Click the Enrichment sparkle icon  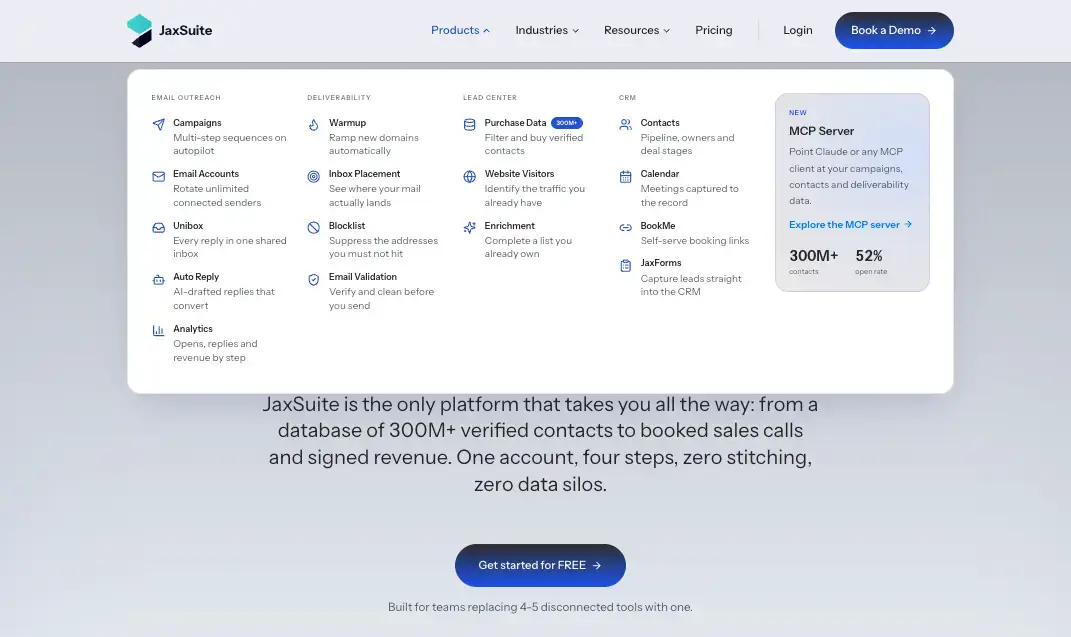click(469, 228)
